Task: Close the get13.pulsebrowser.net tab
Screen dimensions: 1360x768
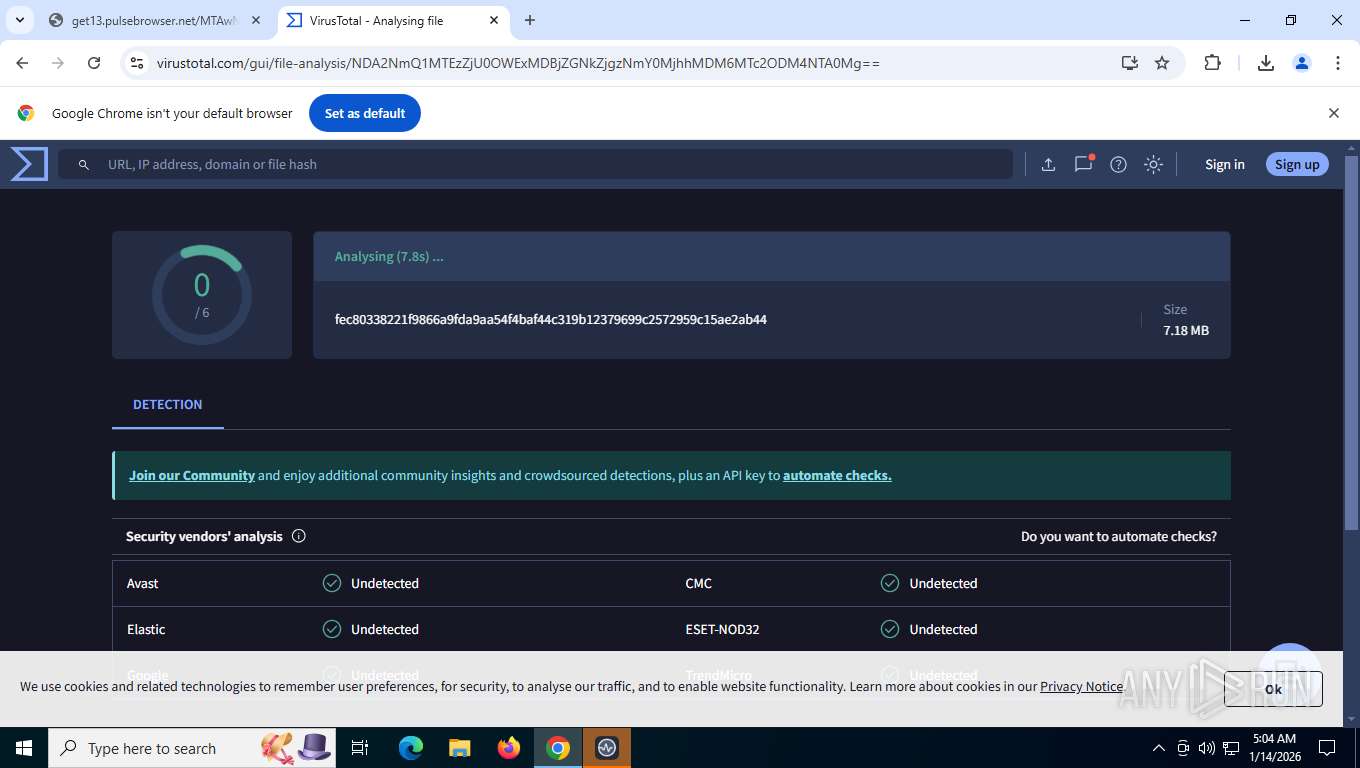Action: pyautogui.click(x=256, y=20)
